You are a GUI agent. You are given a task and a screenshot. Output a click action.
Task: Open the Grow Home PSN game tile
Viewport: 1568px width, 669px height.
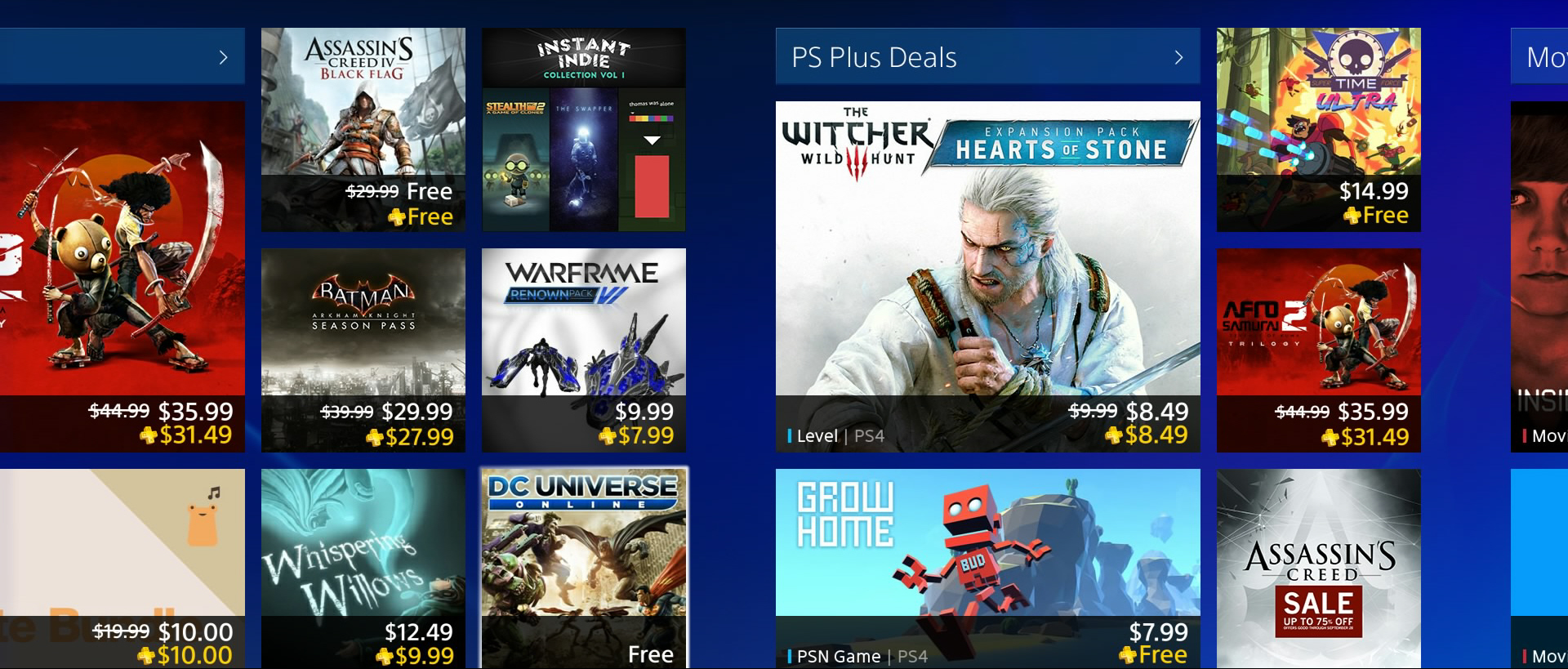(x=988, y=569)
